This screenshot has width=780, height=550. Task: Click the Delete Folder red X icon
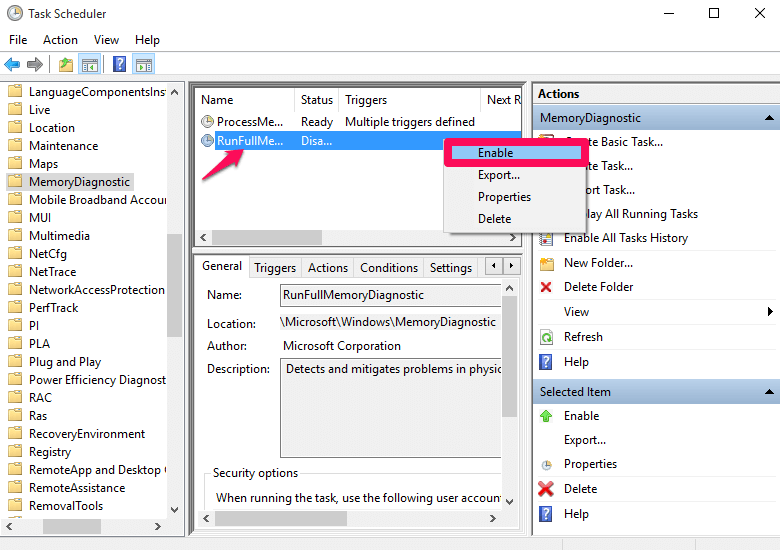[546, 287]
